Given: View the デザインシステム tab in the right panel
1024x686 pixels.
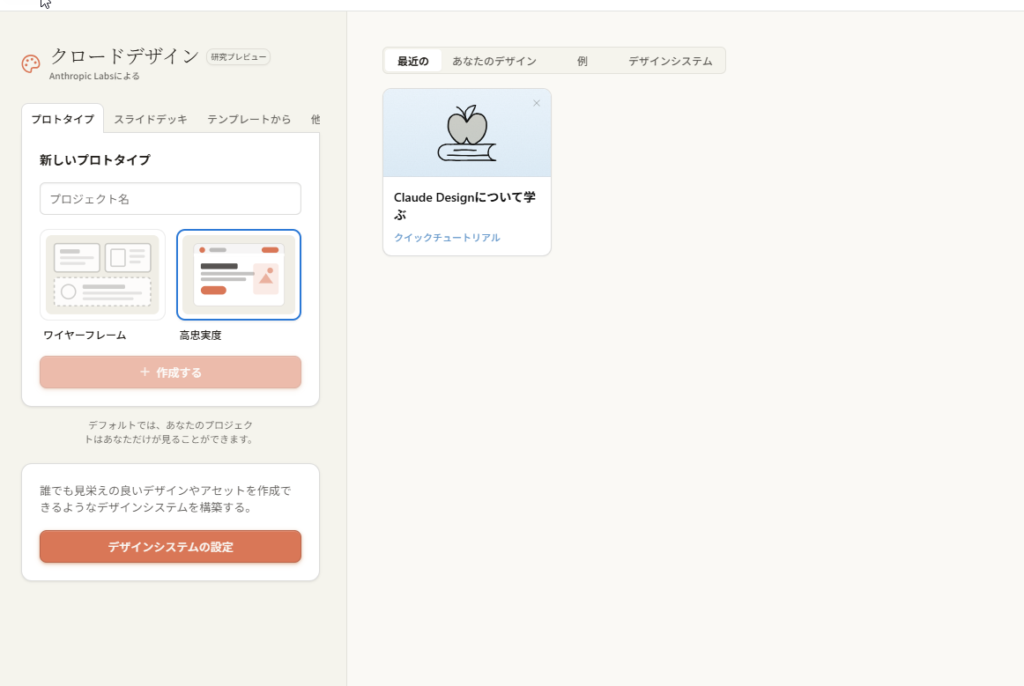Looking at the screenshot, I should click(670, 61).
